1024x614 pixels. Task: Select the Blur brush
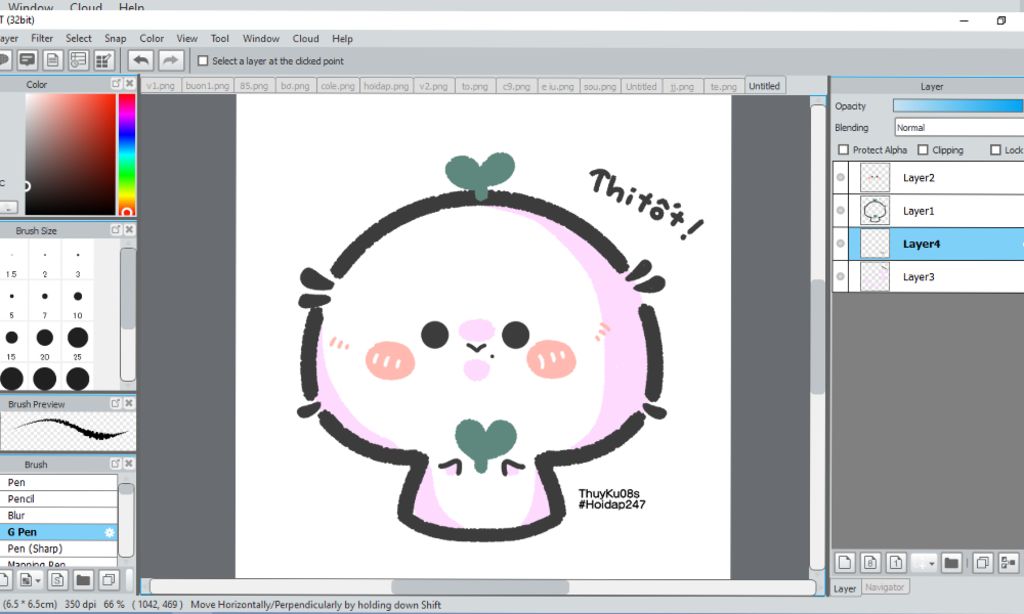pos(58,515)
